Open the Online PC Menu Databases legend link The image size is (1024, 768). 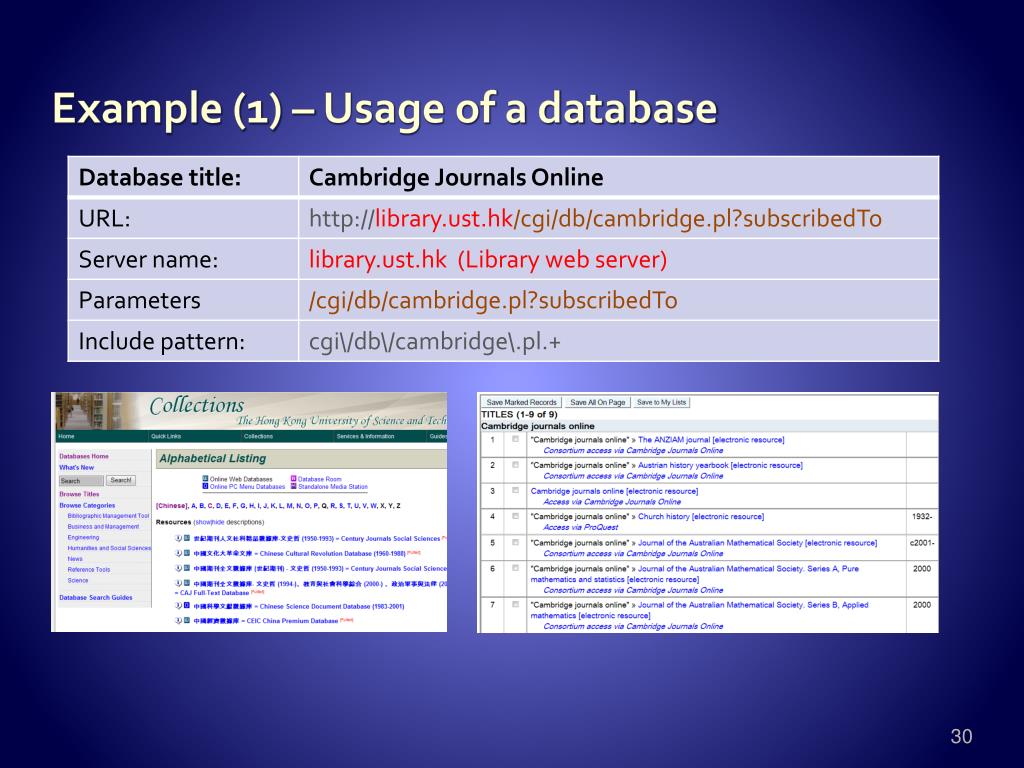click(x=248, y=487)
